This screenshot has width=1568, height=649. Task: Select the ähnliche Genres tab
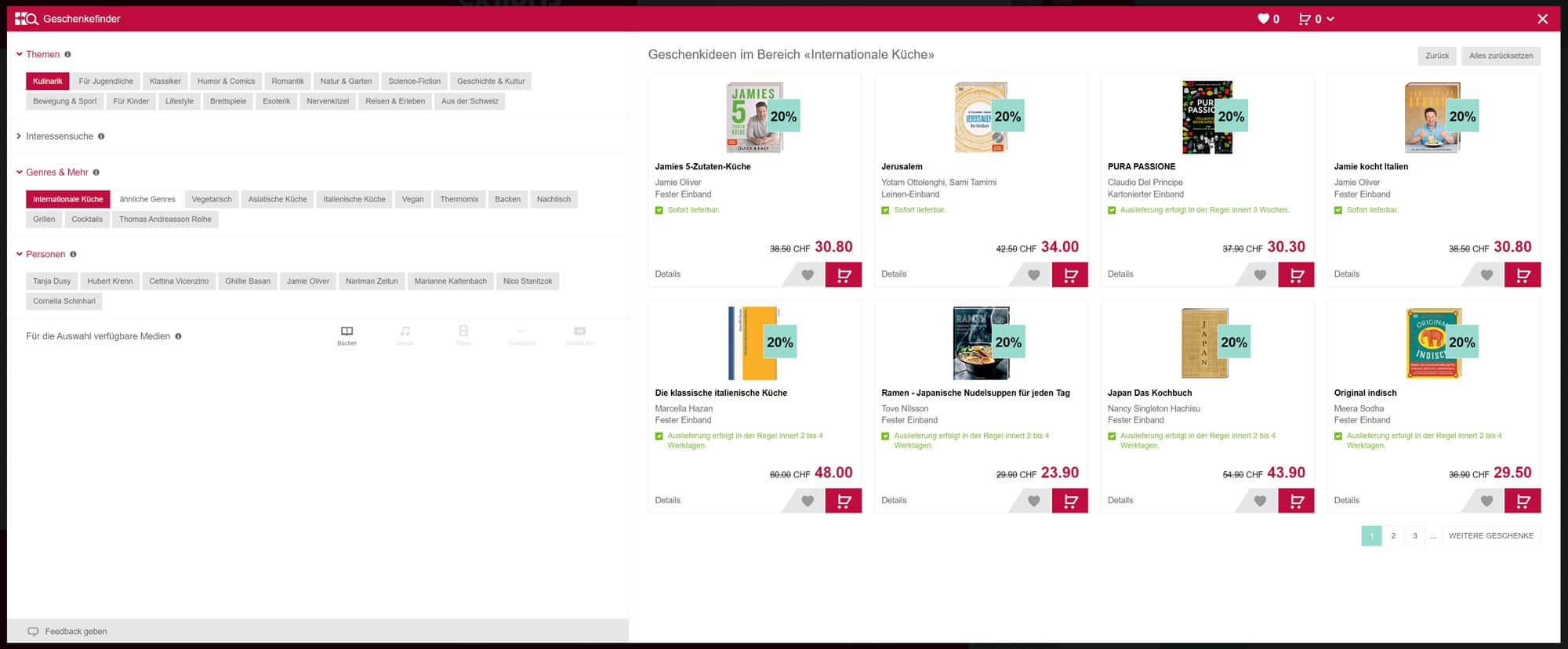pos(147,200)
